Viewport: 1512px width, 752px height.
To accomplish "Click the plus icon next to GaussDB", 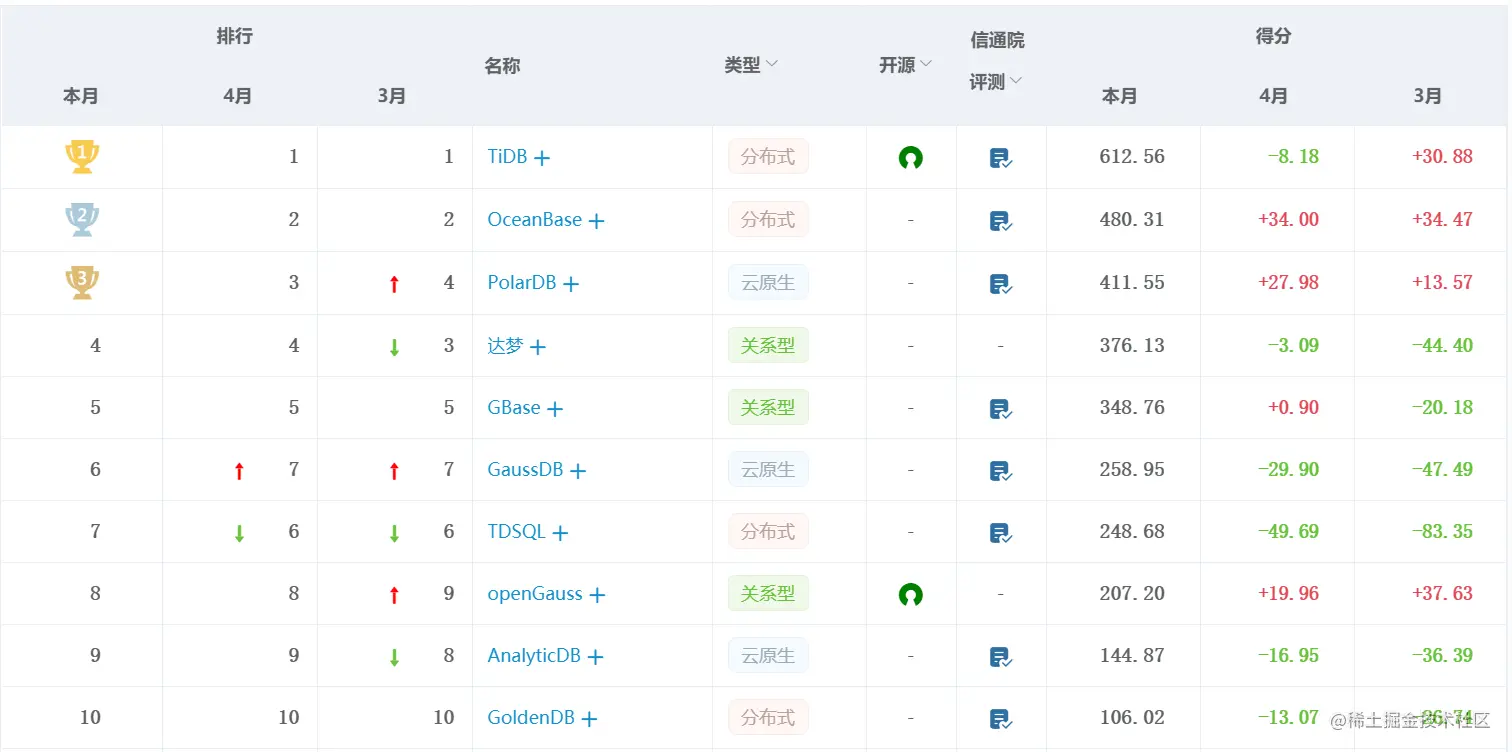I will click(578, 471).
